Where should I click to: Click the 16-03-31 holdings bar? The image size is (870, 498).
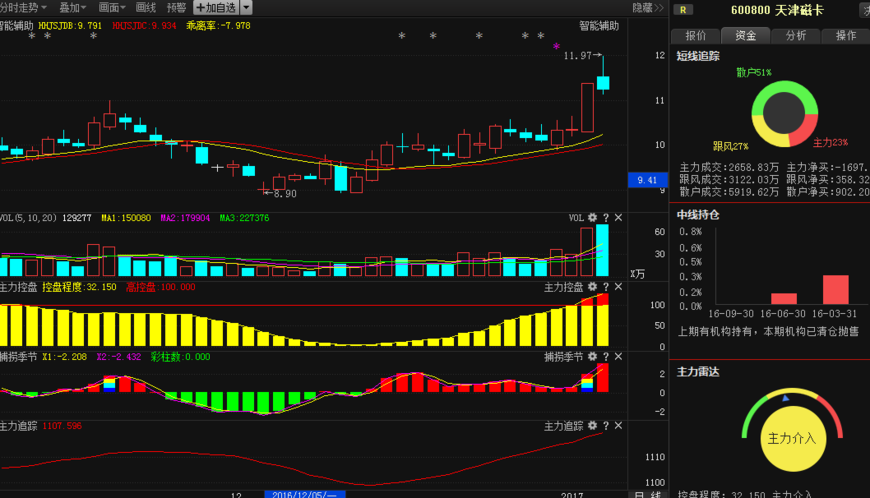[836, 289]
